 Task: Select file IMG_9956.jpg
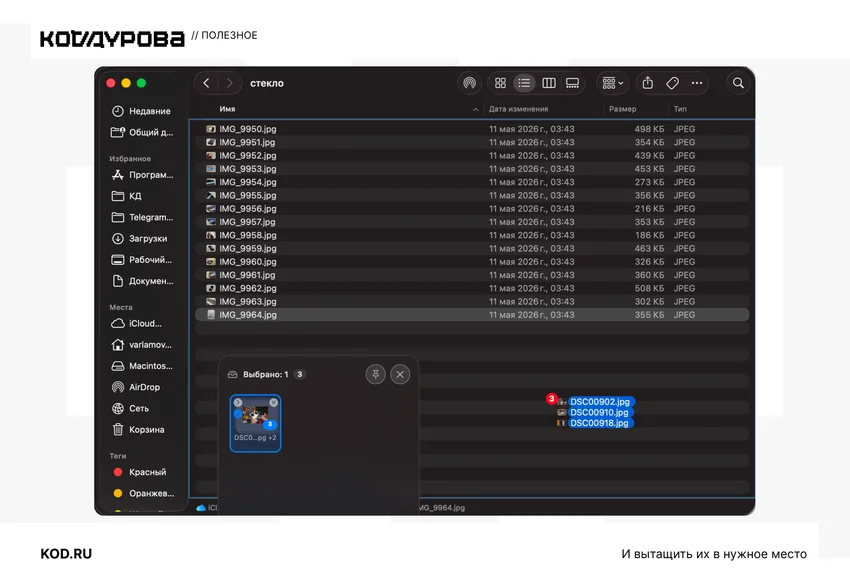coord(472,209)
